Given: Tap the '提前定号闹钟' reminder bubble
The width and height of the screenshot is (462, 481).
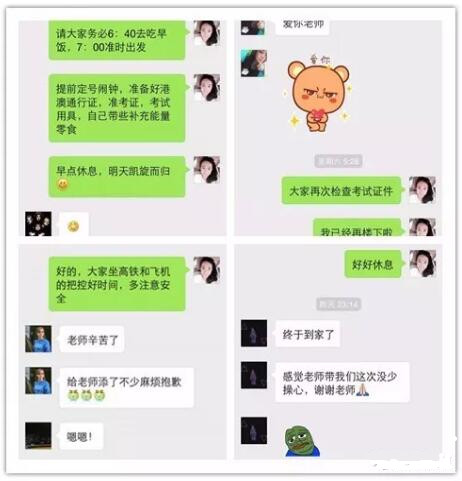Looking at the screenshot, I should [x=117, y=109].
